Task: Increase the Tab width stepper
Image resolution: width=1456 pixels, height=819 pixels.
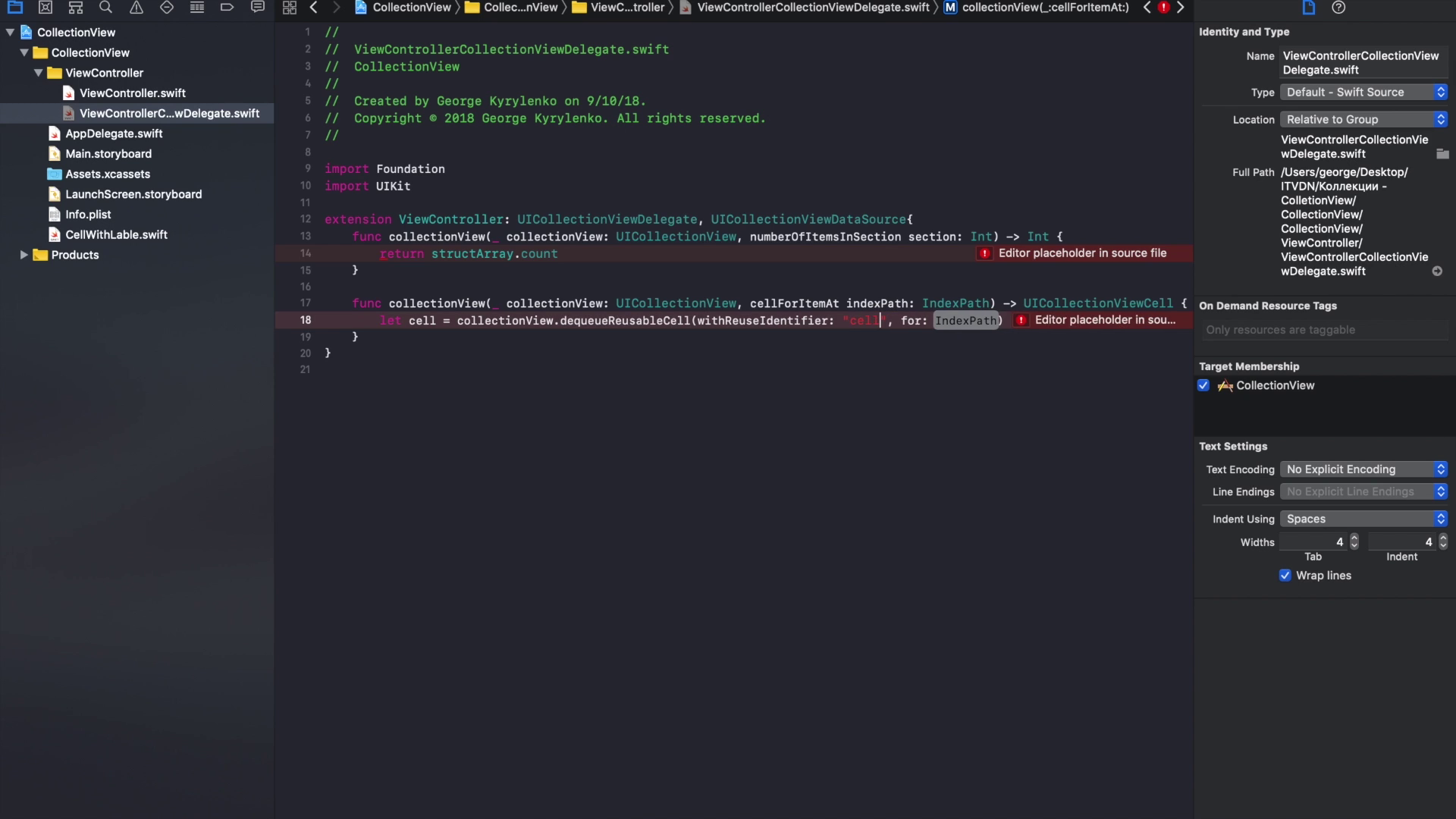Action: [x=1354, y=538]
